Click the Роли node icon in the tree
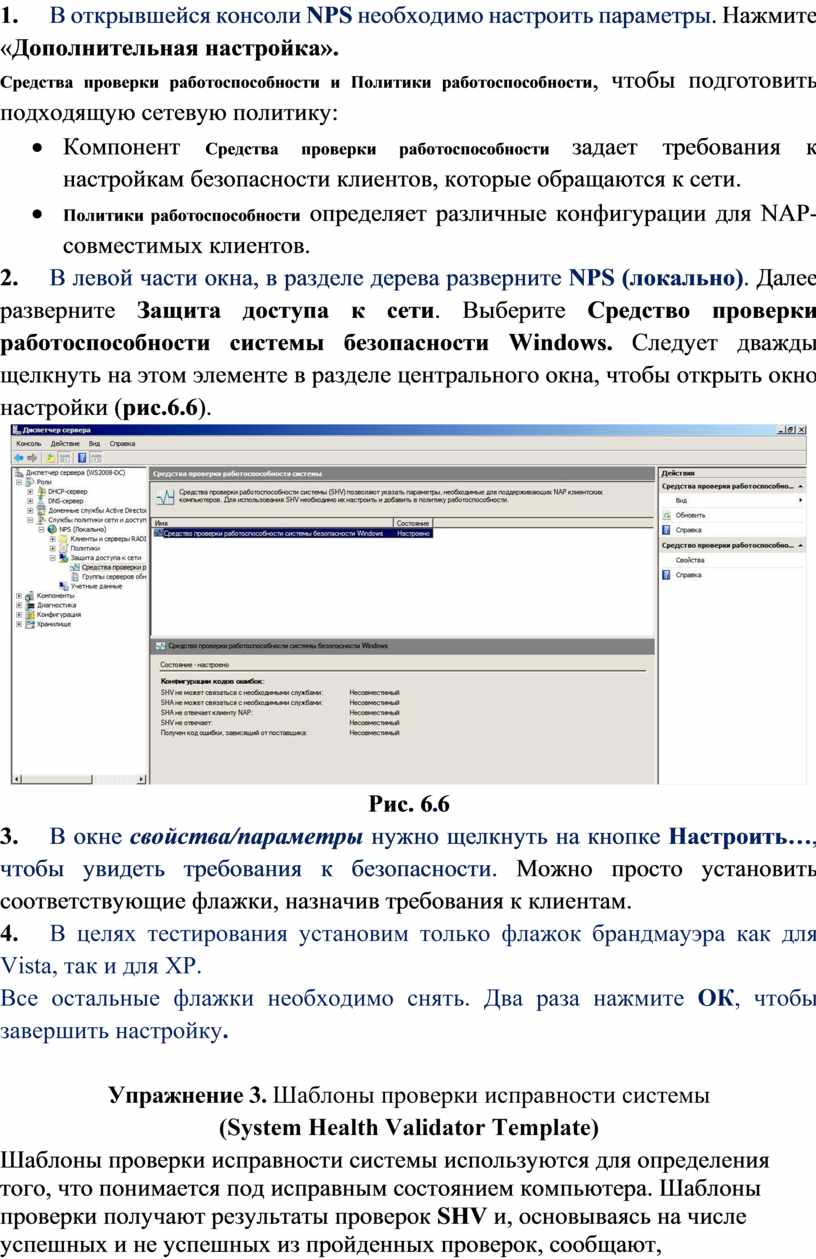The height and width of the screenshot is (1259, 816). coord(29,481)
